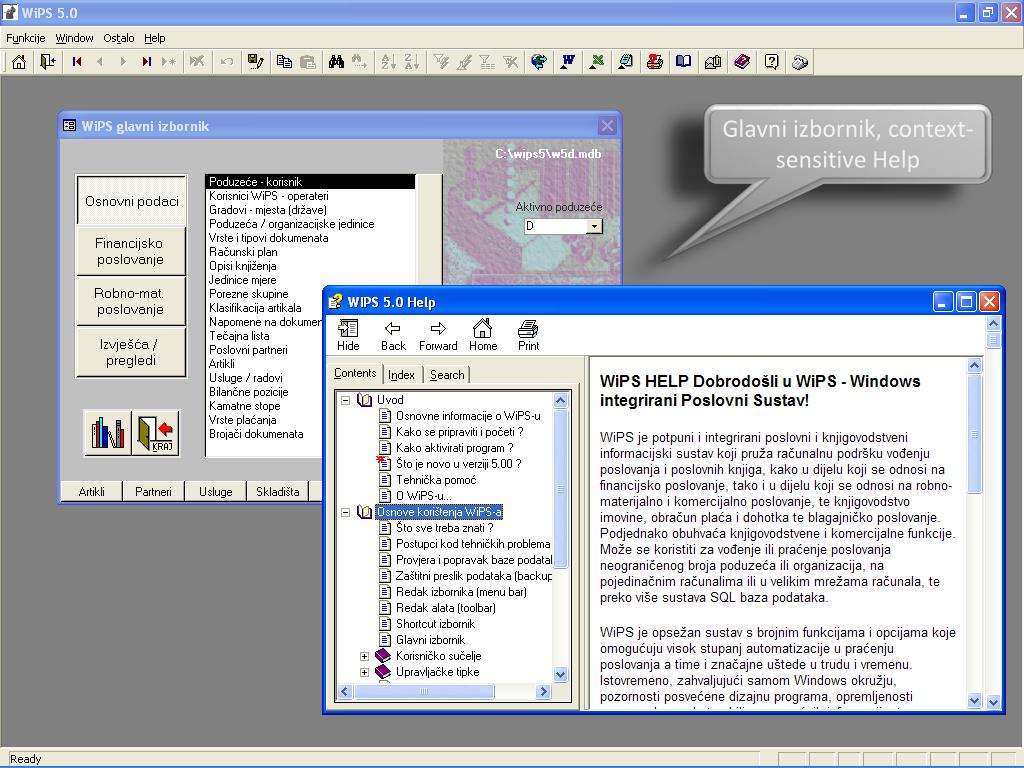This screenshot has height=768, width=1024.
Task: Click the up arrow of the help text scrollbar
Action: pos(974,366)
